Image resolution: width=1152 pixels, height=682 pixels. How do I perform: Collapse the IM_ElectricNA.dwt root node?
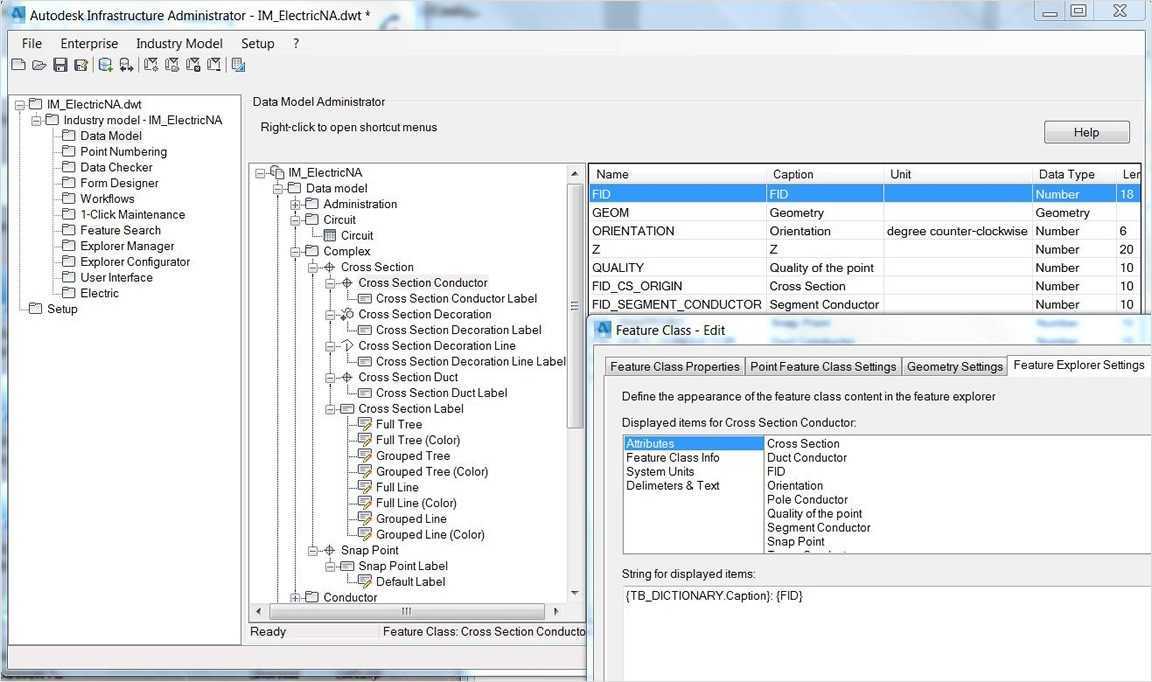pyautogui.click(x=21, y=105)
